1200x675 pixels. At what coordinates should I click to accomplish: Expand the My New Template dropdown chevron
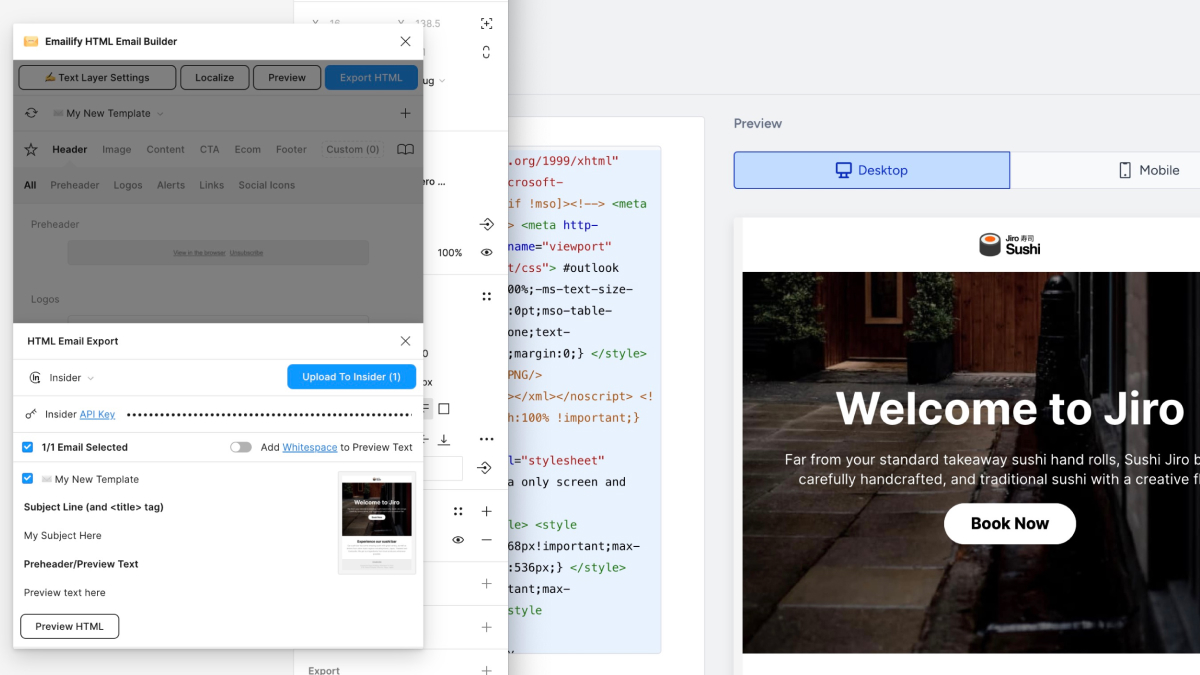pos(160,114)
